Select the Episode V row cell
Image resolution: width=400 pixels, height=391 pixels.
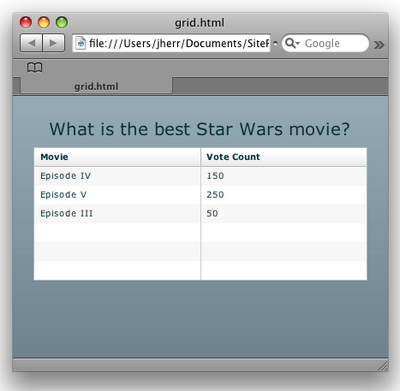pos(117,195)
